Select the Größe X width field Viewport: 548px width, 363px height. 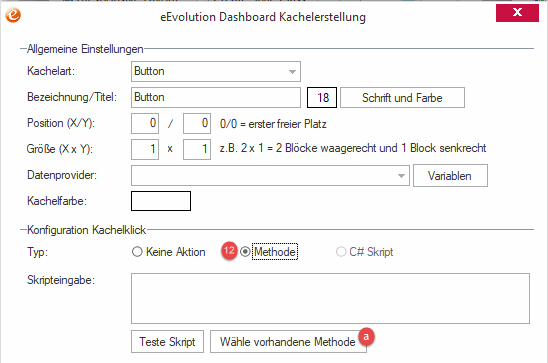pyautogui.click(x=145, y=149)
